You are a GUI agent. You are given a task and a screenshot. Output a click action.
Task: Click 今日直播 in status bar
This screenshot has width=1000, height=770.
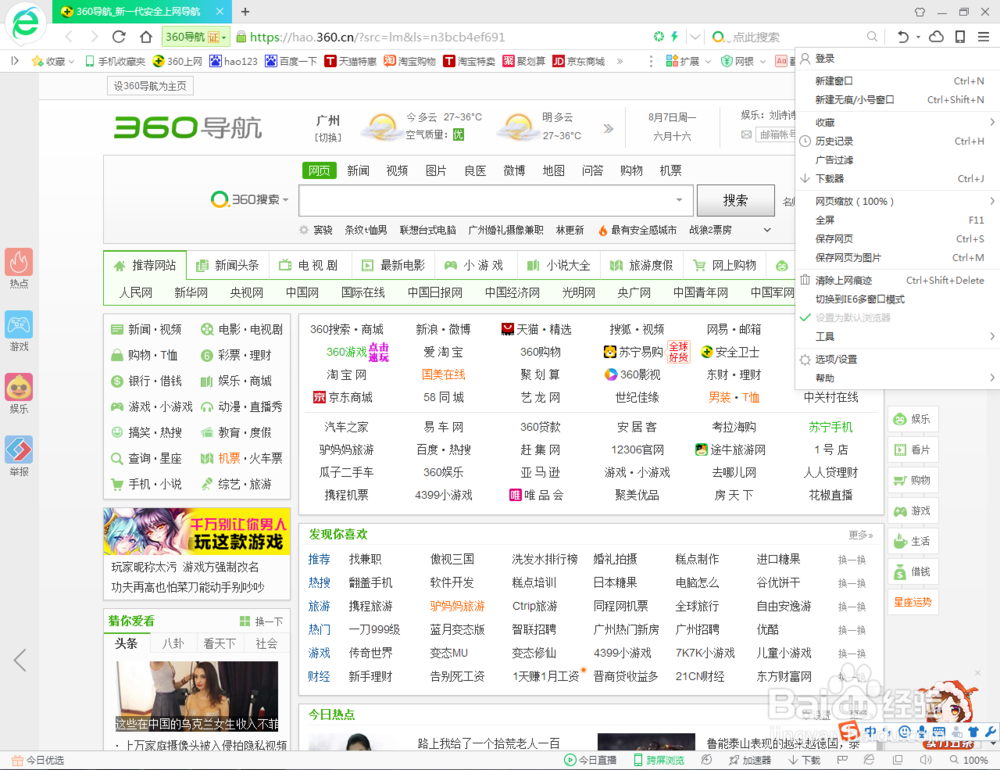pos(591,760)
